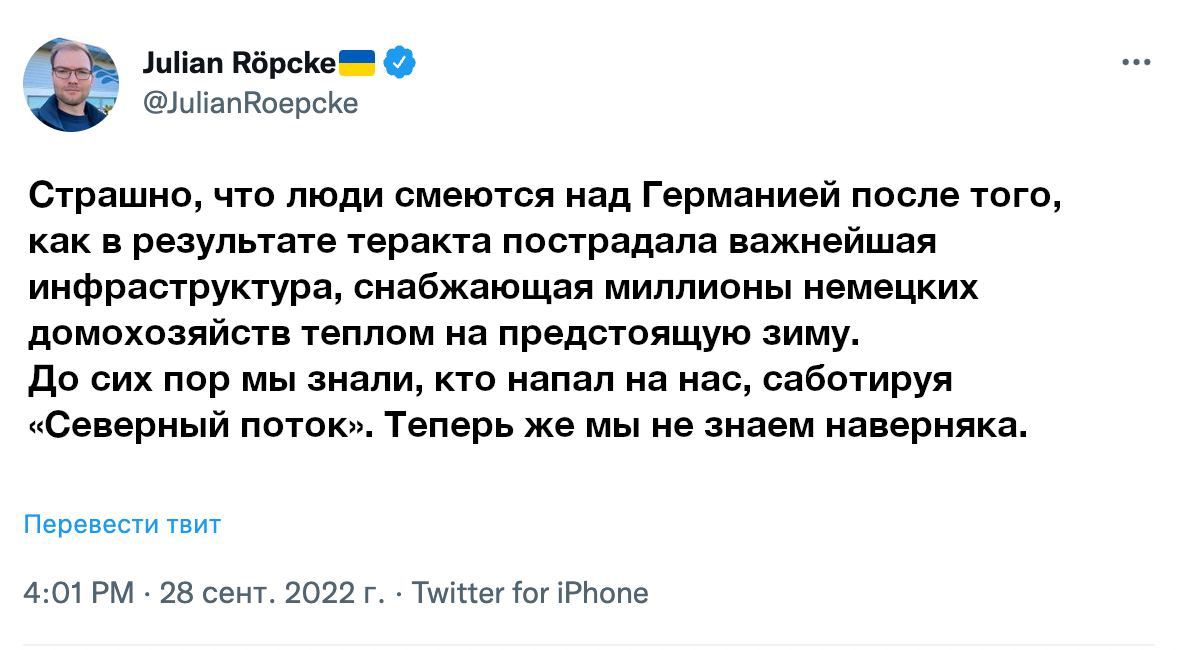Open the @JulianRoepcke handle link
The image size is (1184, 650).
pos(251,103)
